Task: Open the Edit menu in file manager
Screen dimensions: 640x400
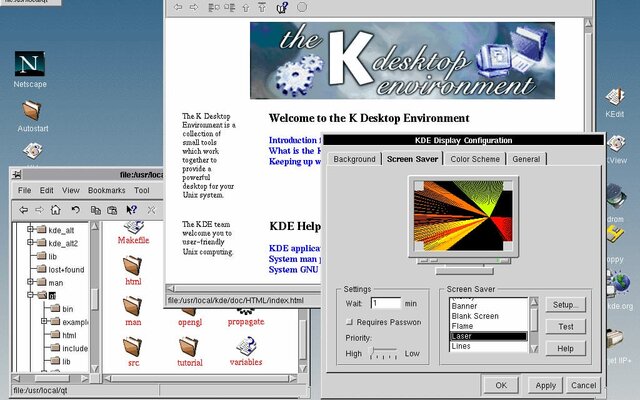Action: pyautogui.click(x=47, y=190)
